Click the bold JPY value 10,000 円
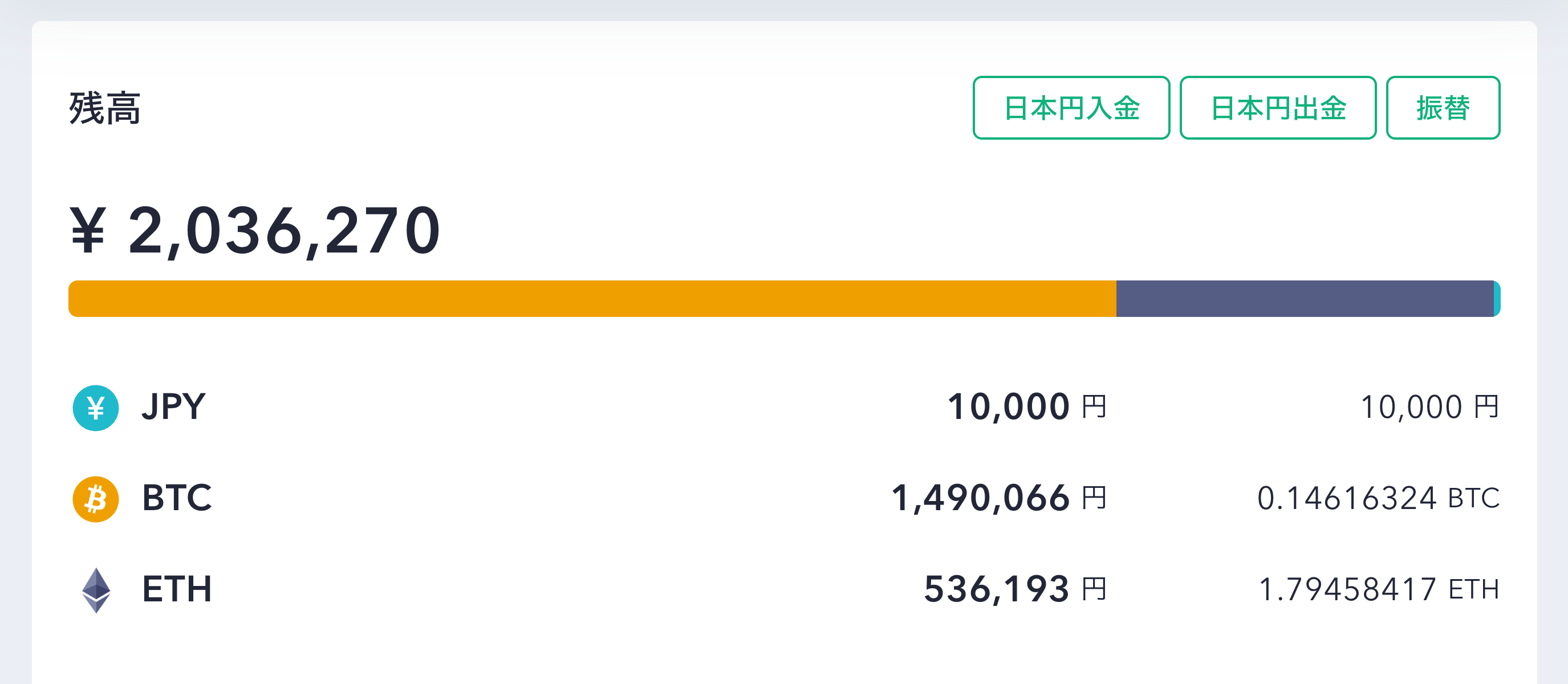 [x=1027, y=406]
